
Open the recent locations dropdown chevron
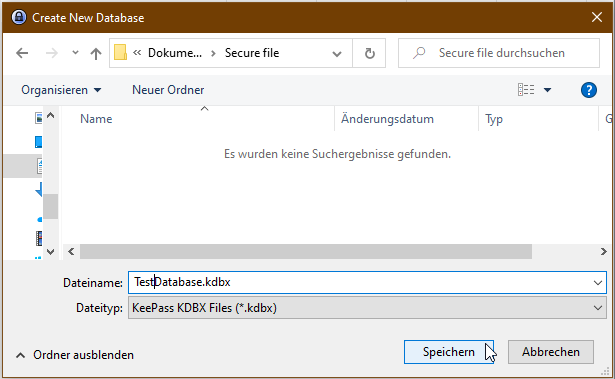(75, 52)
